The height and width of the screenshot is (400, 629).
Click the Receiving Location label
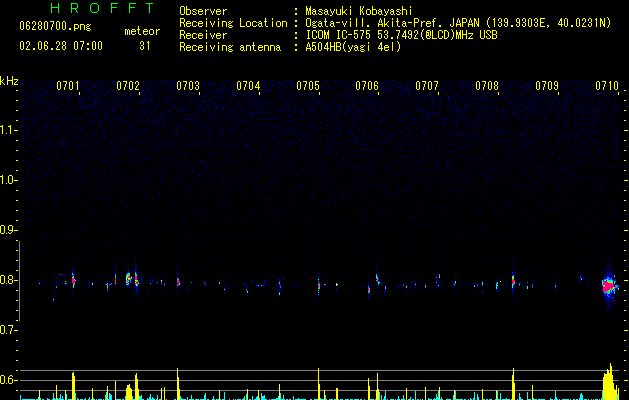(233, 23)
